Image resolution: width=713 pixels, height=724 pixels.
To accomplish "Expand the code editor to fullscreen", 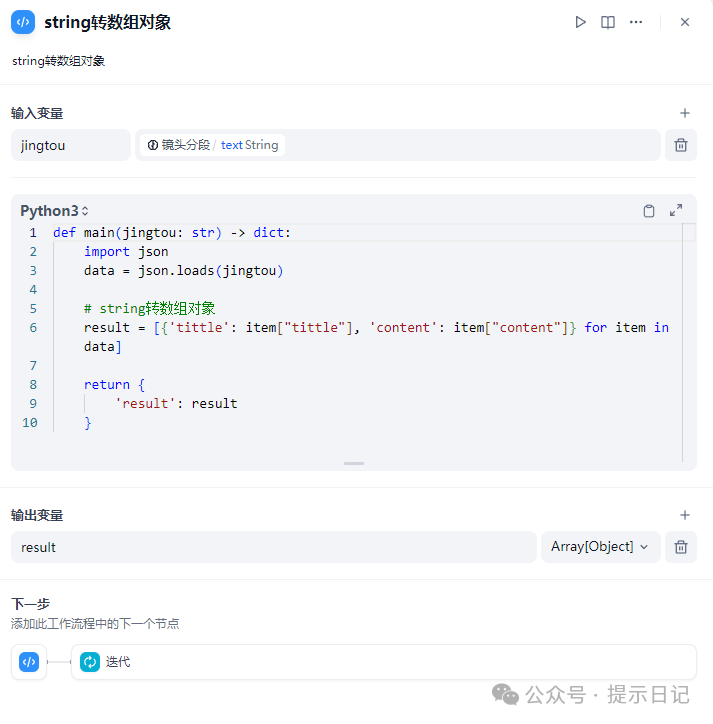I will tap(676, 211).
